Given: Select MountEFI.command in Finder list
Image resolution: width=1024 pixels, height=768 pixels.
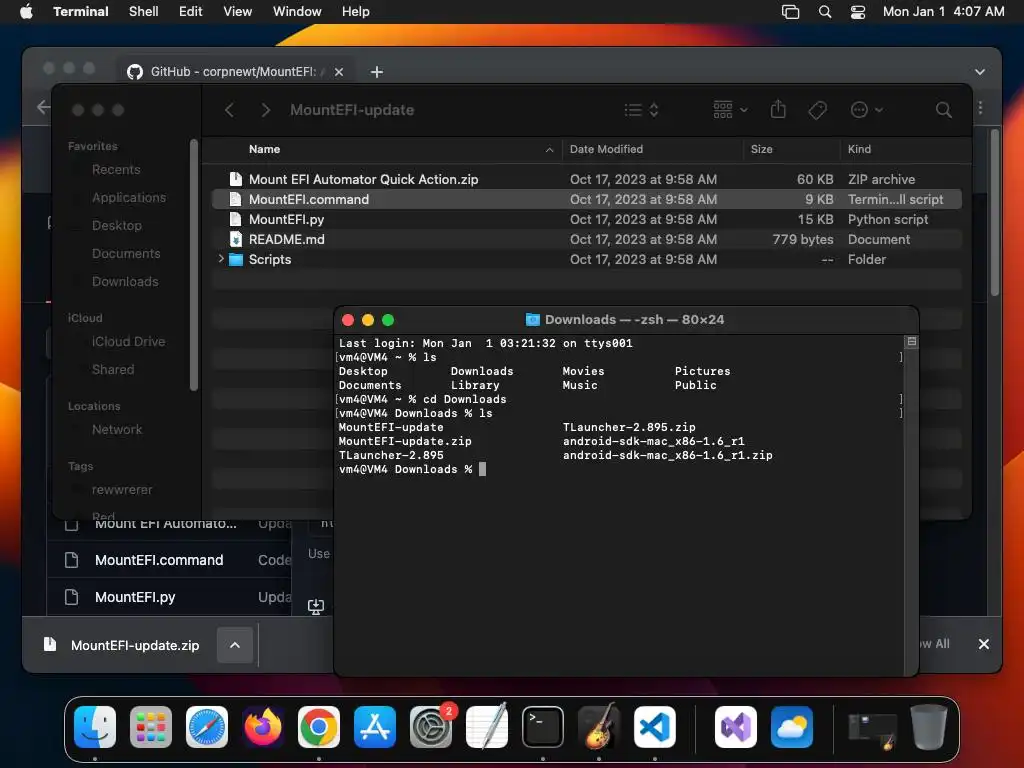Looking at the screenshot, I should pyautogui.click(x=586, y=199).
